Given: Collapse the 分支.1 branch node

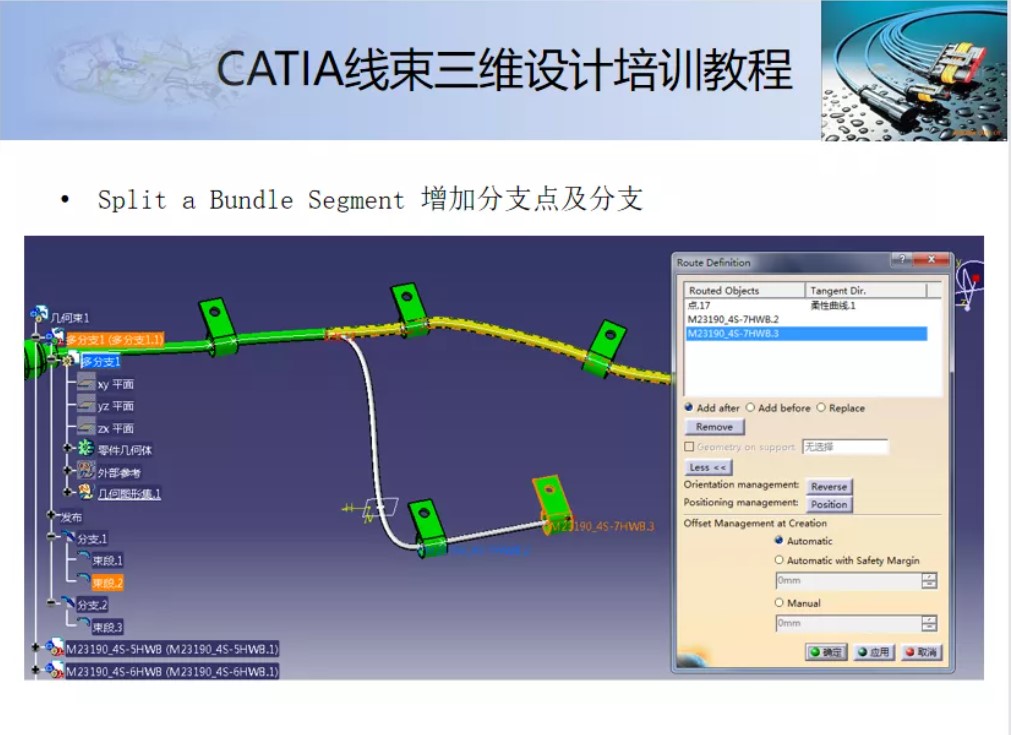Looking at the screenshot, I should pos(52,538).
